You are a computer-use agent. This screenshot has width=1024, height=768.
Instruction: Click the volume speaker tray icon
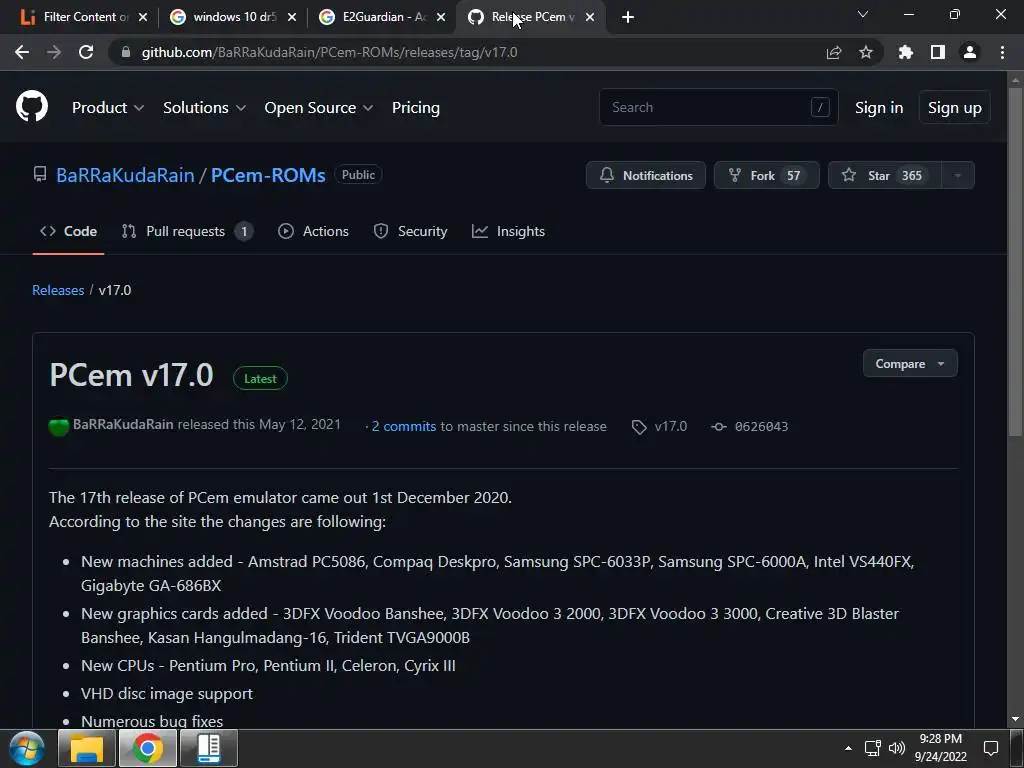[x=897, y=748]
